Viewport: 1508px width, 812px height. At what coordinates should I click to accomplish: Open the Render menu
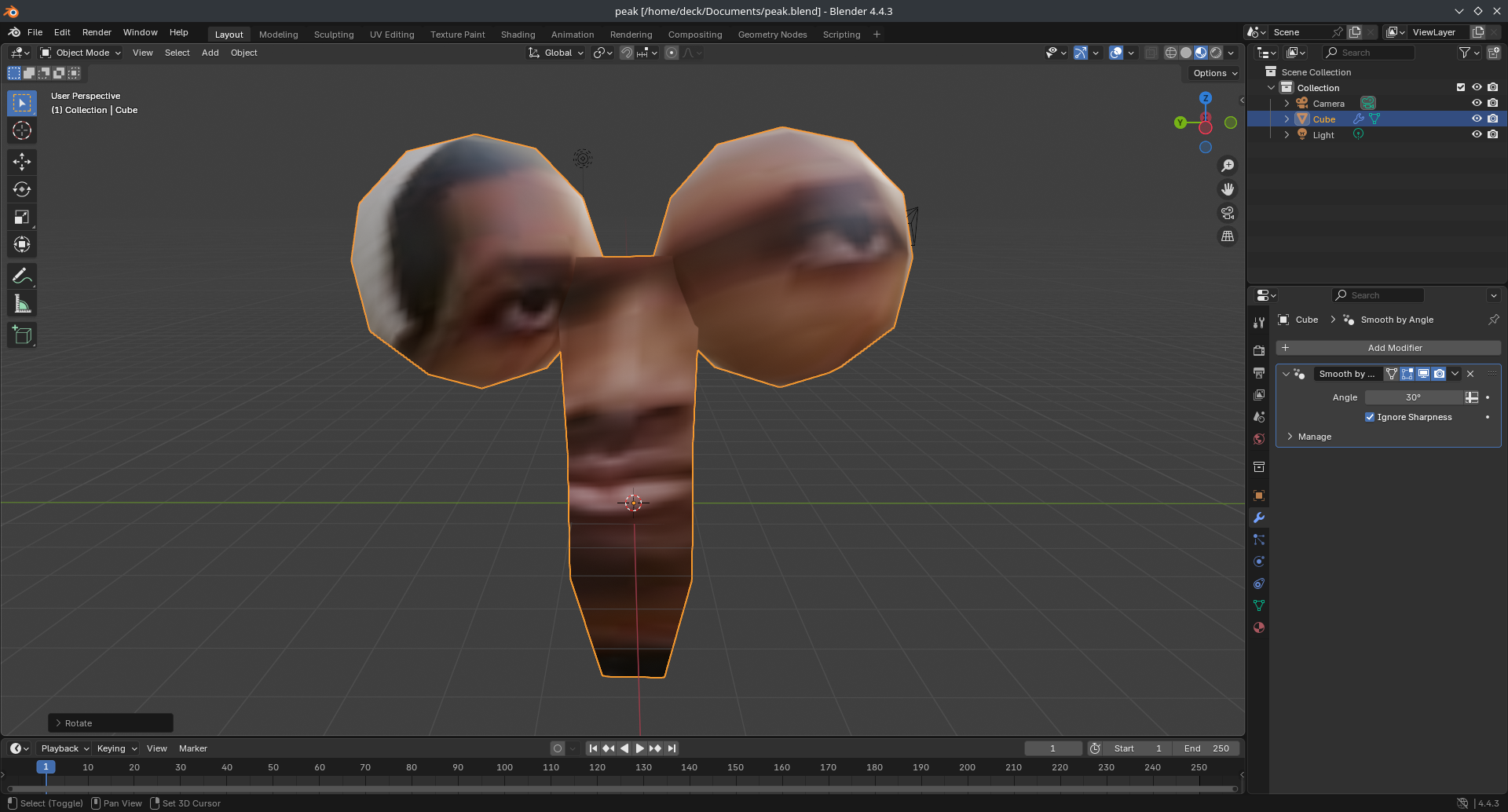pos(97,32)
